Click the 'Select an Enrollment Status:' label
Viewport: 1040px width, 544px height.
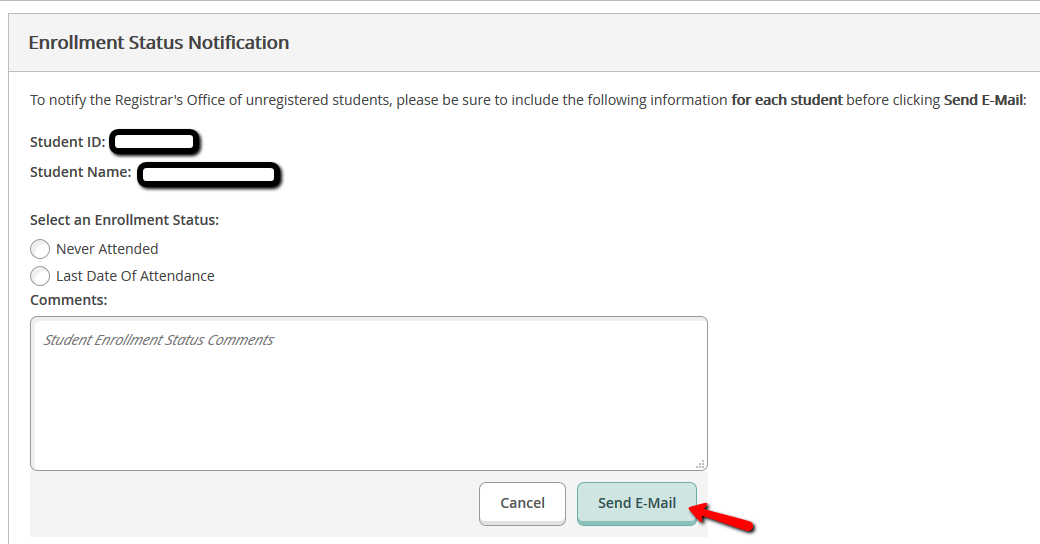124,220
